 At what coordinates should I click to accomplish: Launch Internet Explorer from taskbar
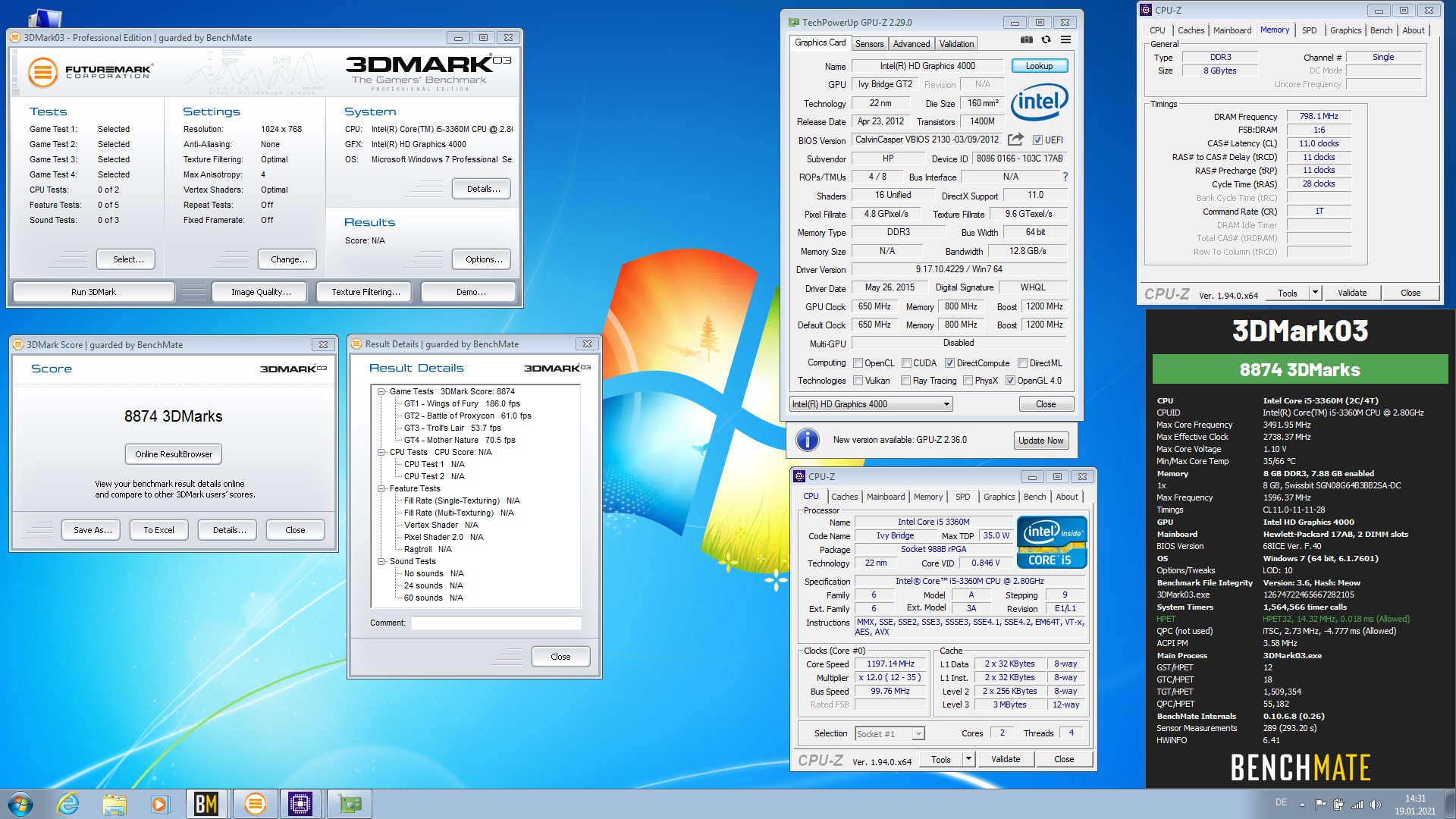(x=67, y=804)
